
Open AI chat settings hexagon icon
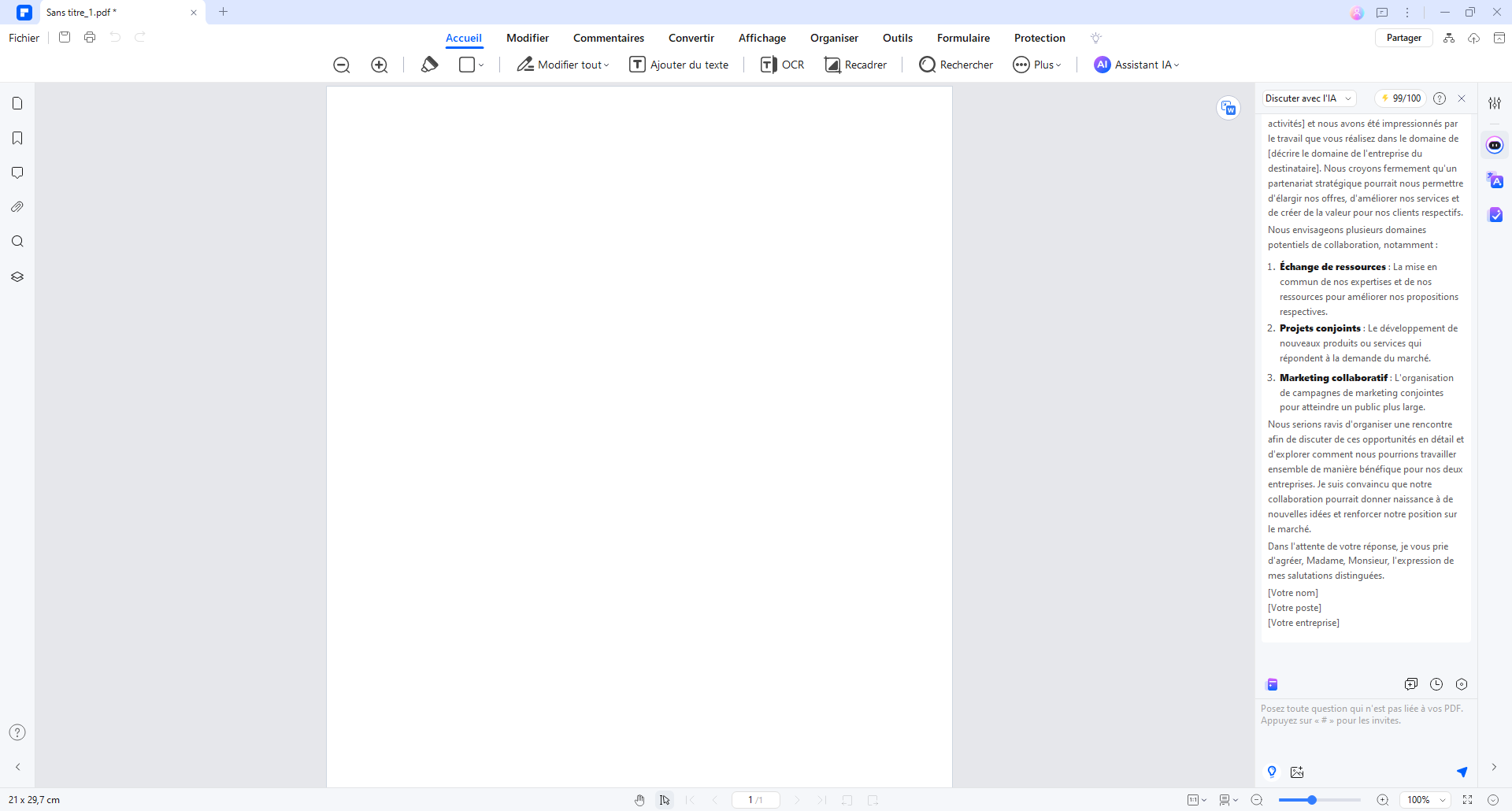tap(1462, 684)
